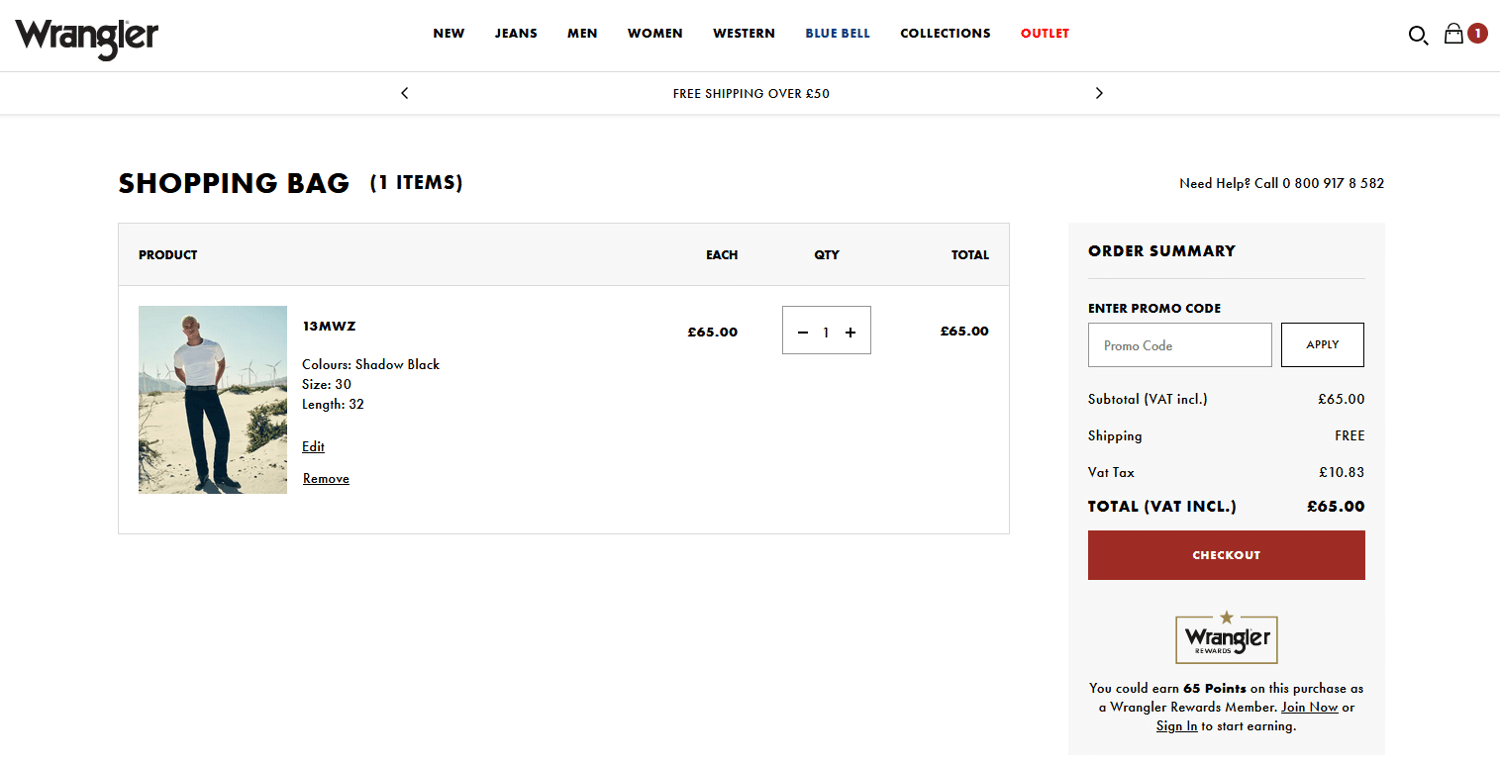This screenshot has height=764, width=1500.
Task: Focus the Promo Code input field
Action: point(1180,345)
